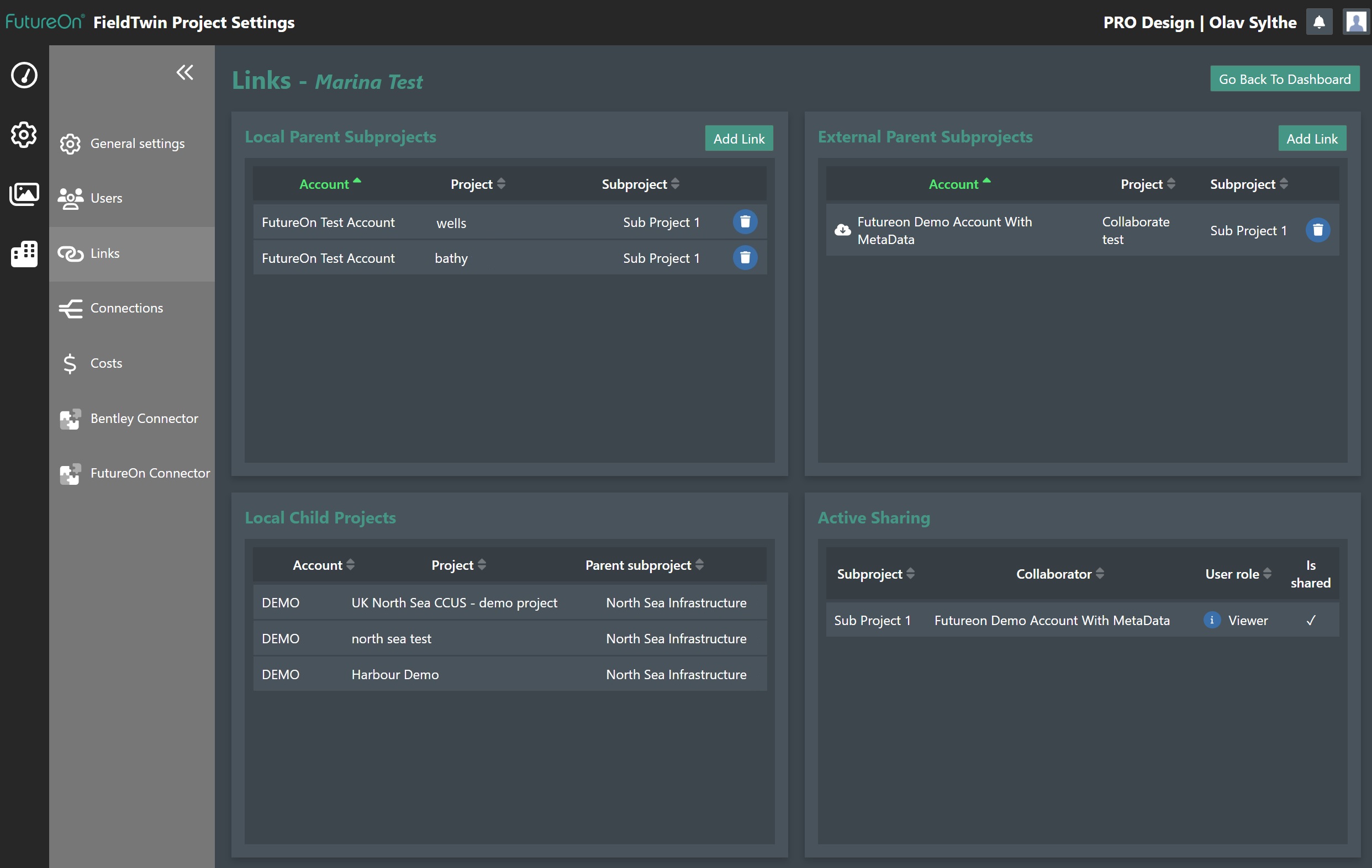Sort Local Parent Subprojects by Project
Viewport: 1372px width, 868px height.
pos(477,184)
